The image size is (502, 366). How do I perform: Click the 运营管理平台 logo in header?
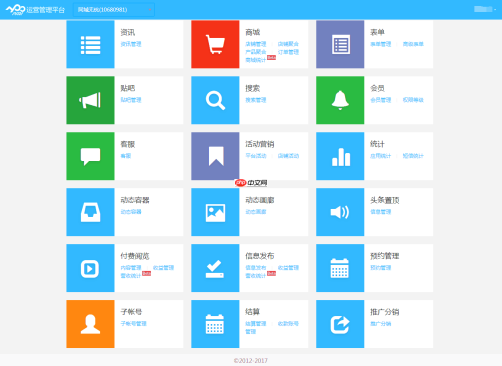pos(35,10)
